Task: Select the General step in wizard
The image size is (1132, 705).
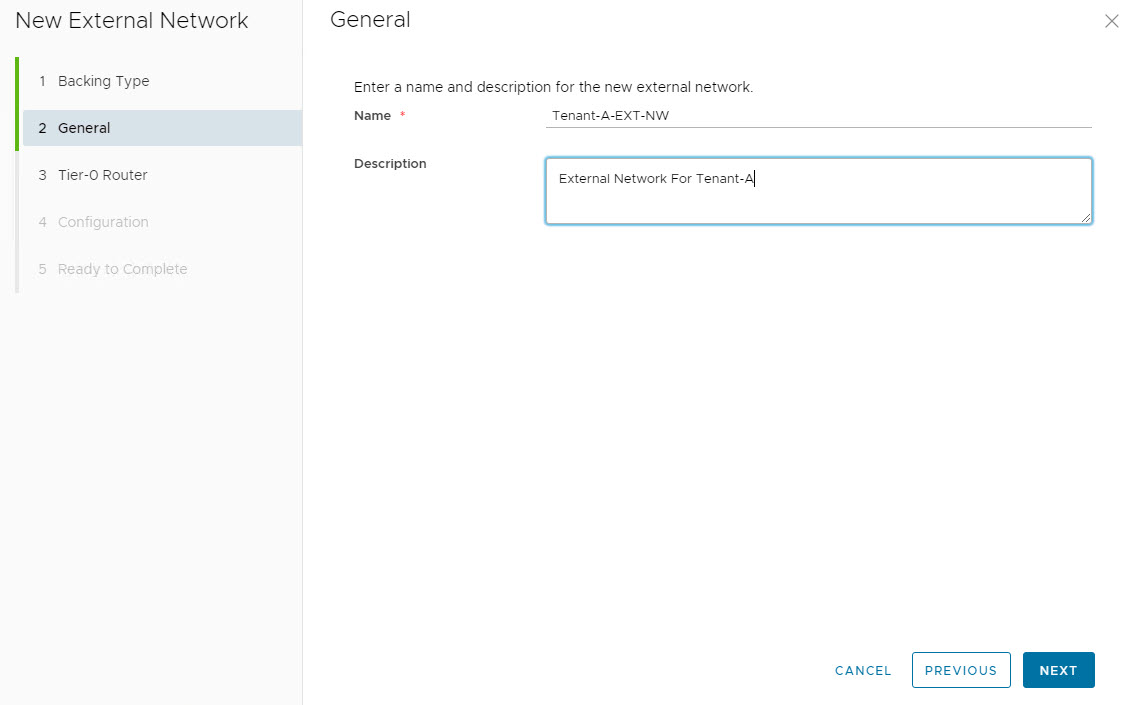Action: [x=84, y=128]
